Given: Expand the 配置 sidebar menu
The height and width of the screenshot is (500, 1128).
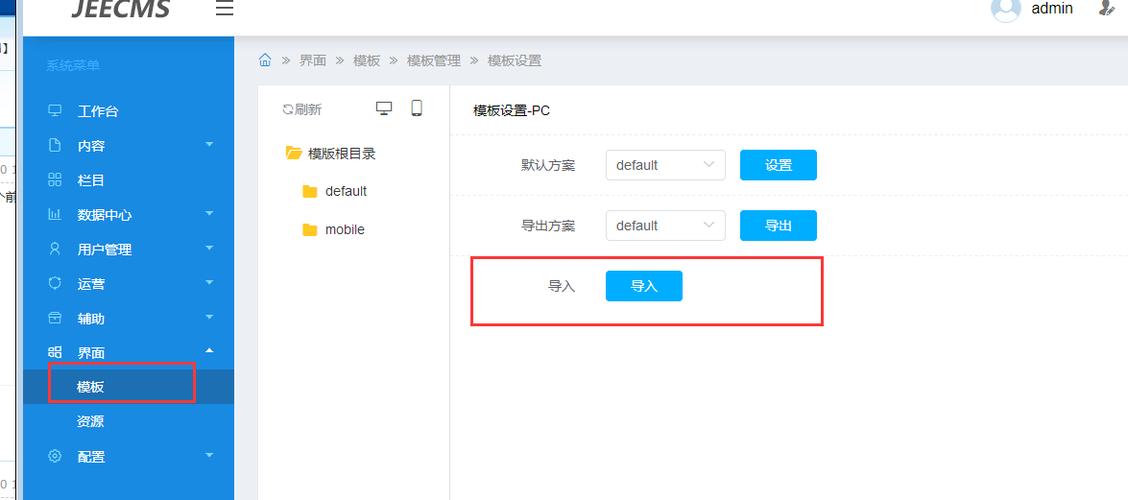Looking at the screenshot, I should pyautogui.click(x=129, y=456).
